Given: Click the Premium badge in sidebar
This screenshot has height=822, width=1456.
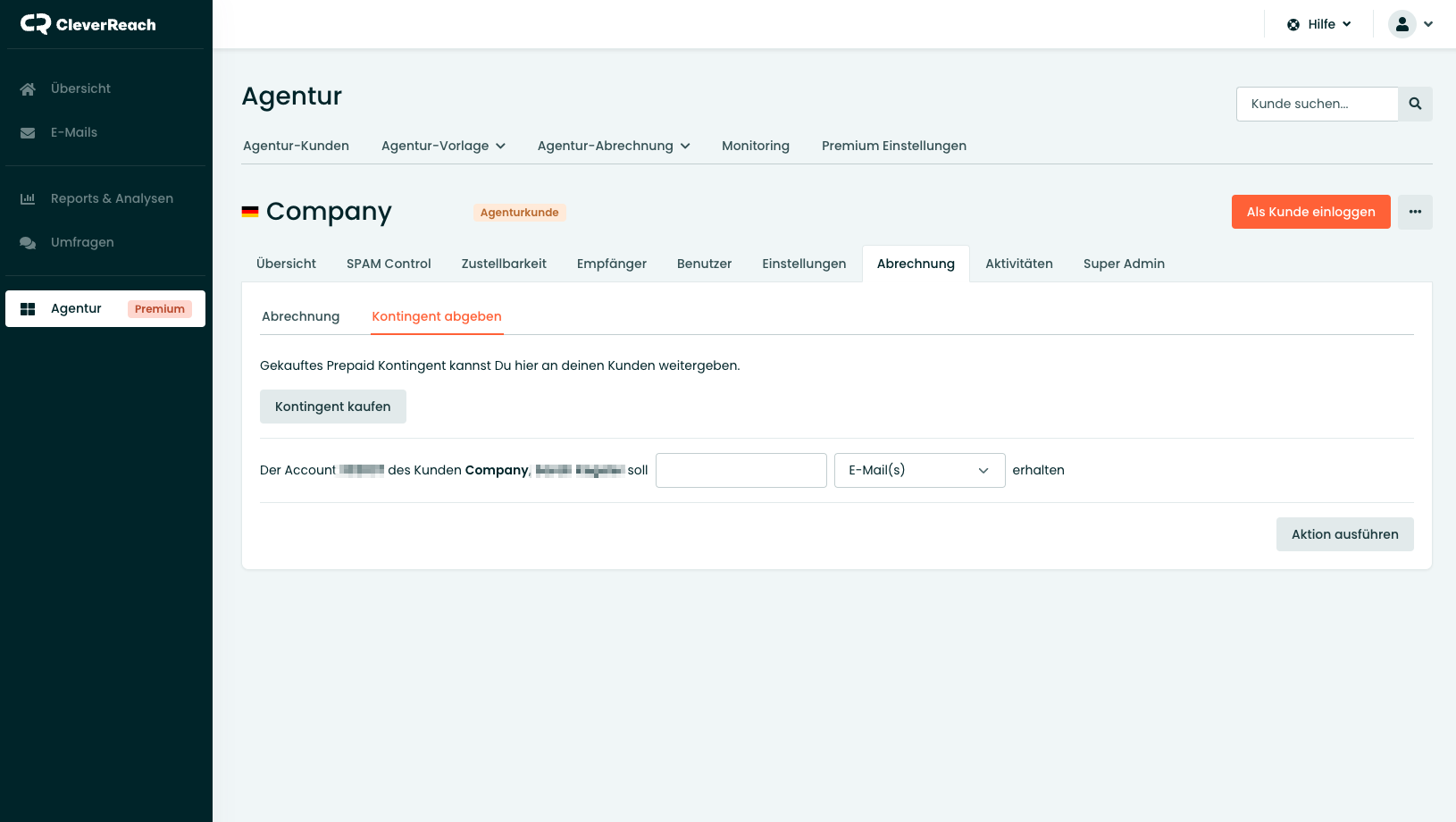Looking at the screenshot, I should (x=160, y=309).
